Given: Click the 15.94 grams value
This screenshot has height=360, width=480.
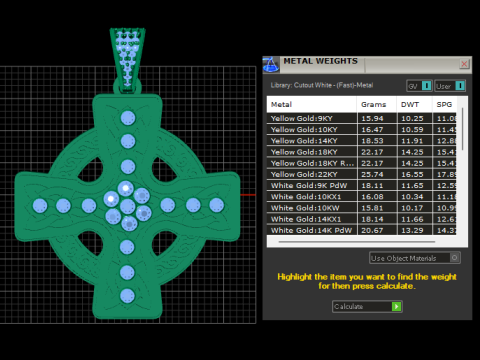Looking at the screenshot, I should [372, 118].
